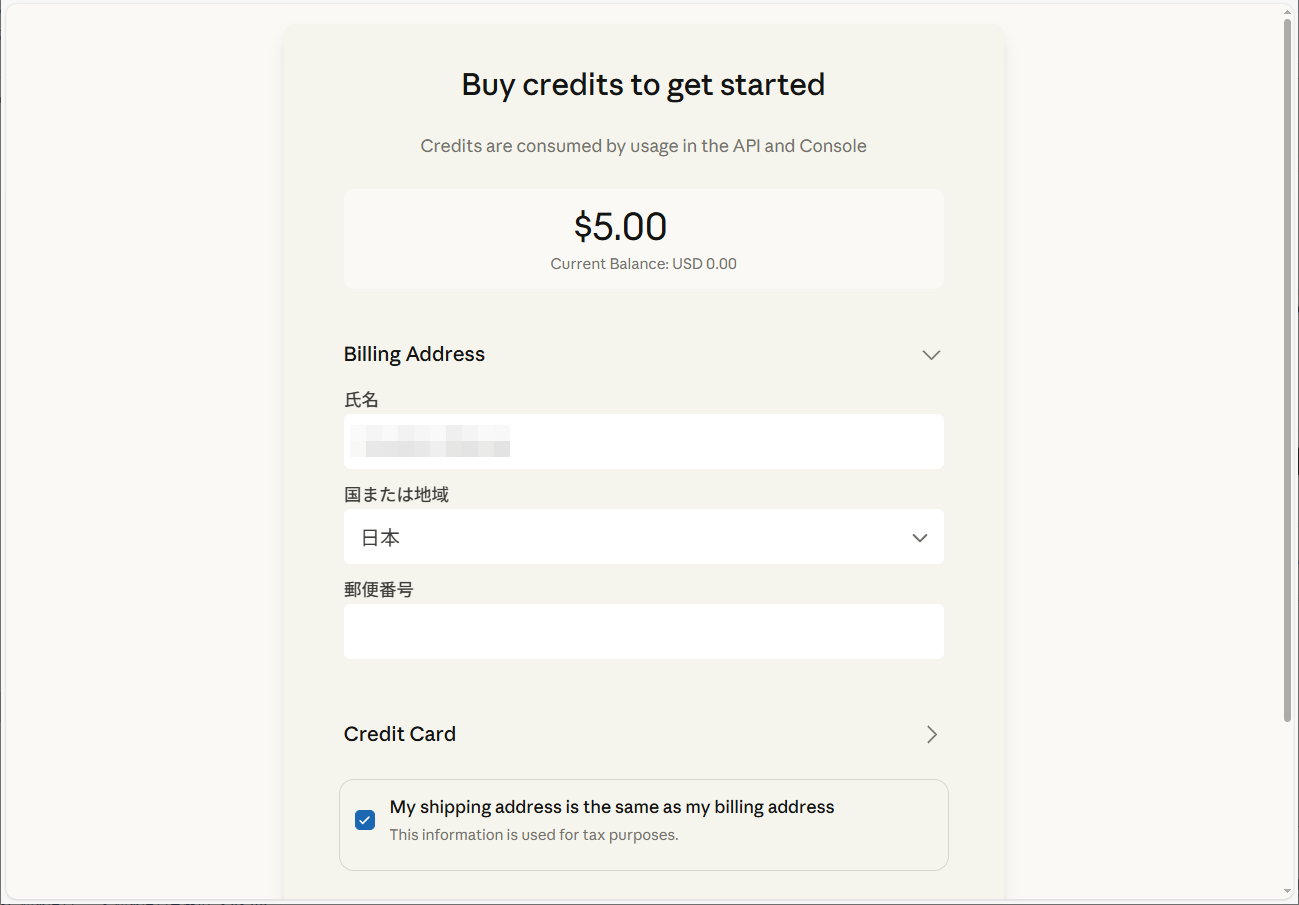Click the "used for tax purposes" note
1299x905 pixels.
click(x=533, y=835)
